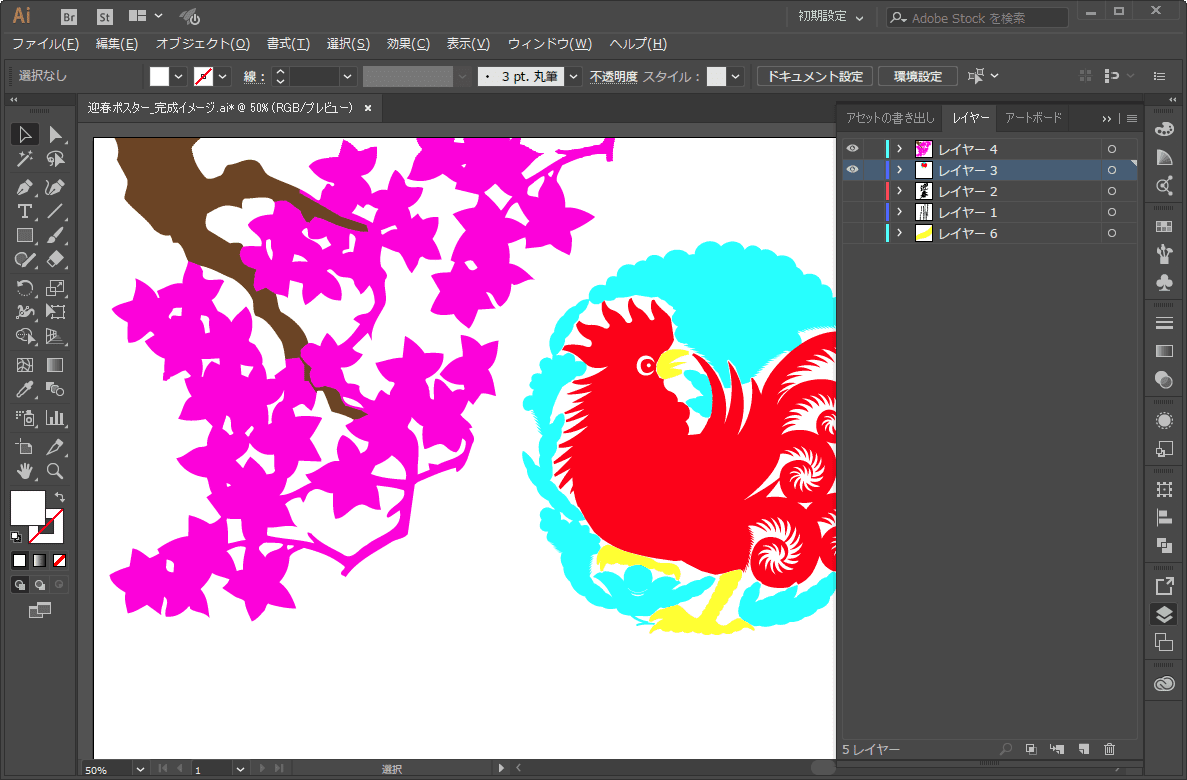
Task: Open the stroke color dropdown in control bar
Action: (223, 76)
